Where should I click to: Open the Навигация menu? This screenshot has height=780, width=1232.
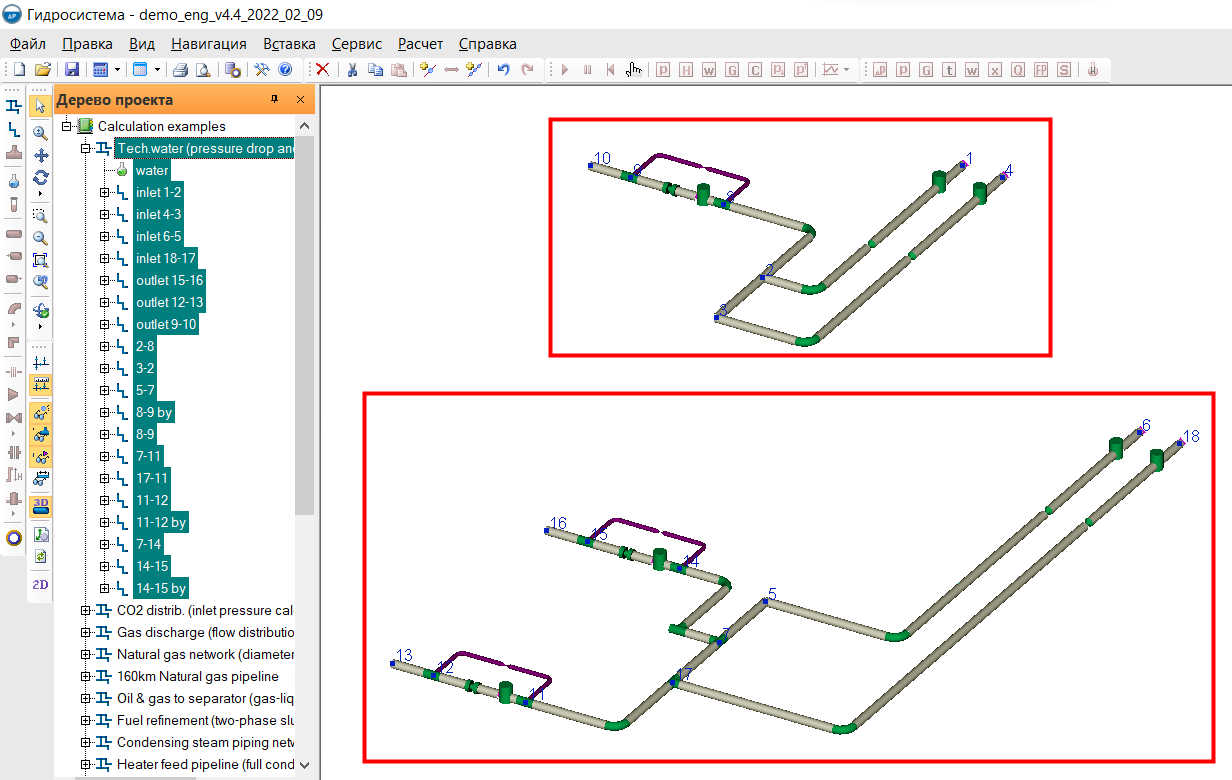(x=209, y=44)
